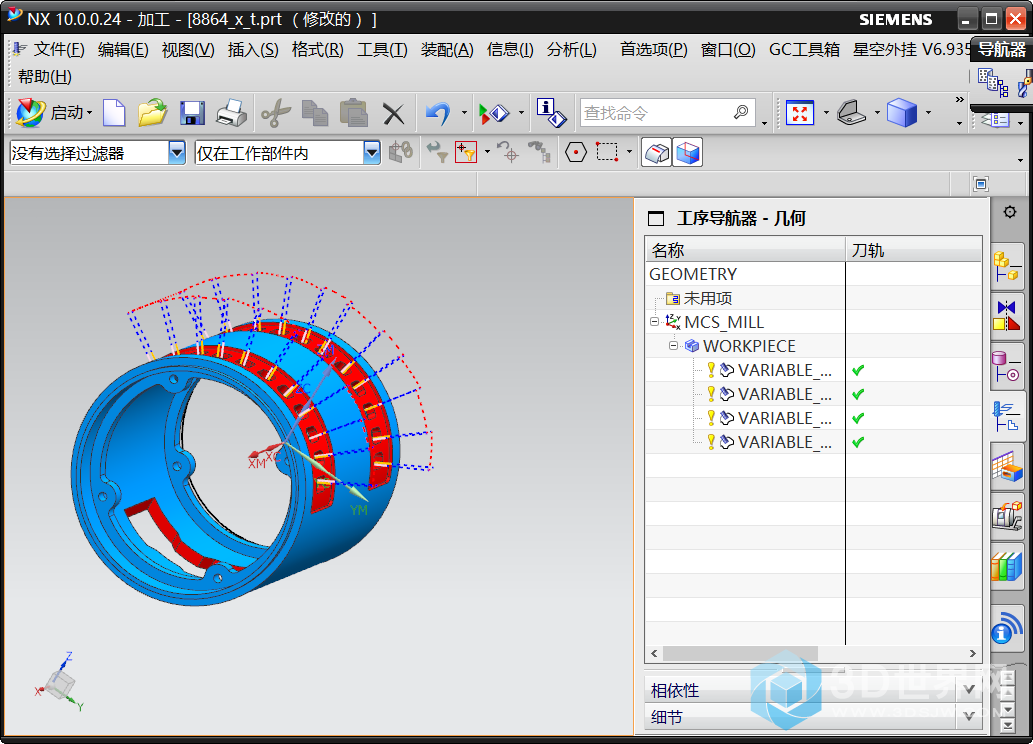Open the Undo history dropdown arrow
Screen dimensions: 1033x744
coord(464,113)
